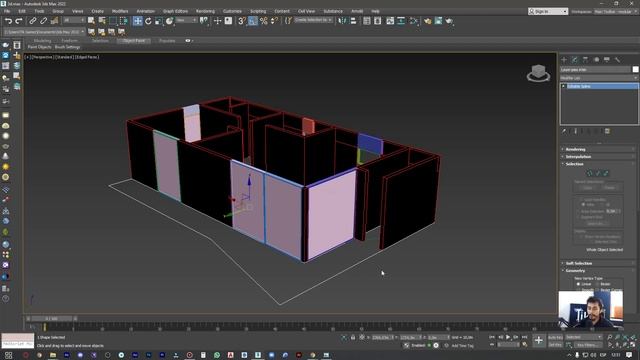This screenshot has height=360, width=640.
Task: Expand the Rendering rollout
Action: [x=575, y=149]
